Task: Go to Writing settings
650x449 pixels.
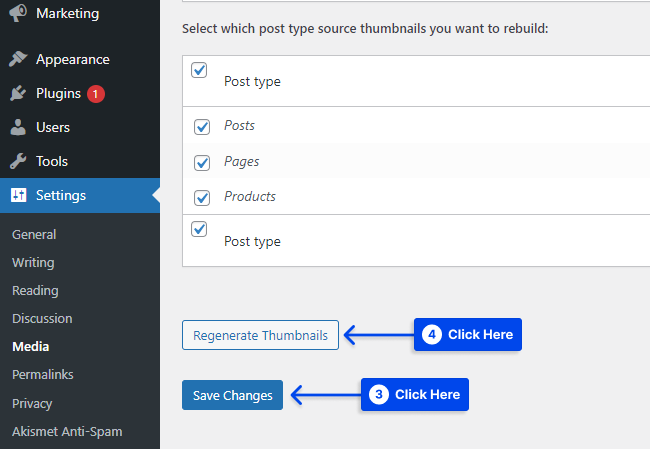Action: point(33,262)
